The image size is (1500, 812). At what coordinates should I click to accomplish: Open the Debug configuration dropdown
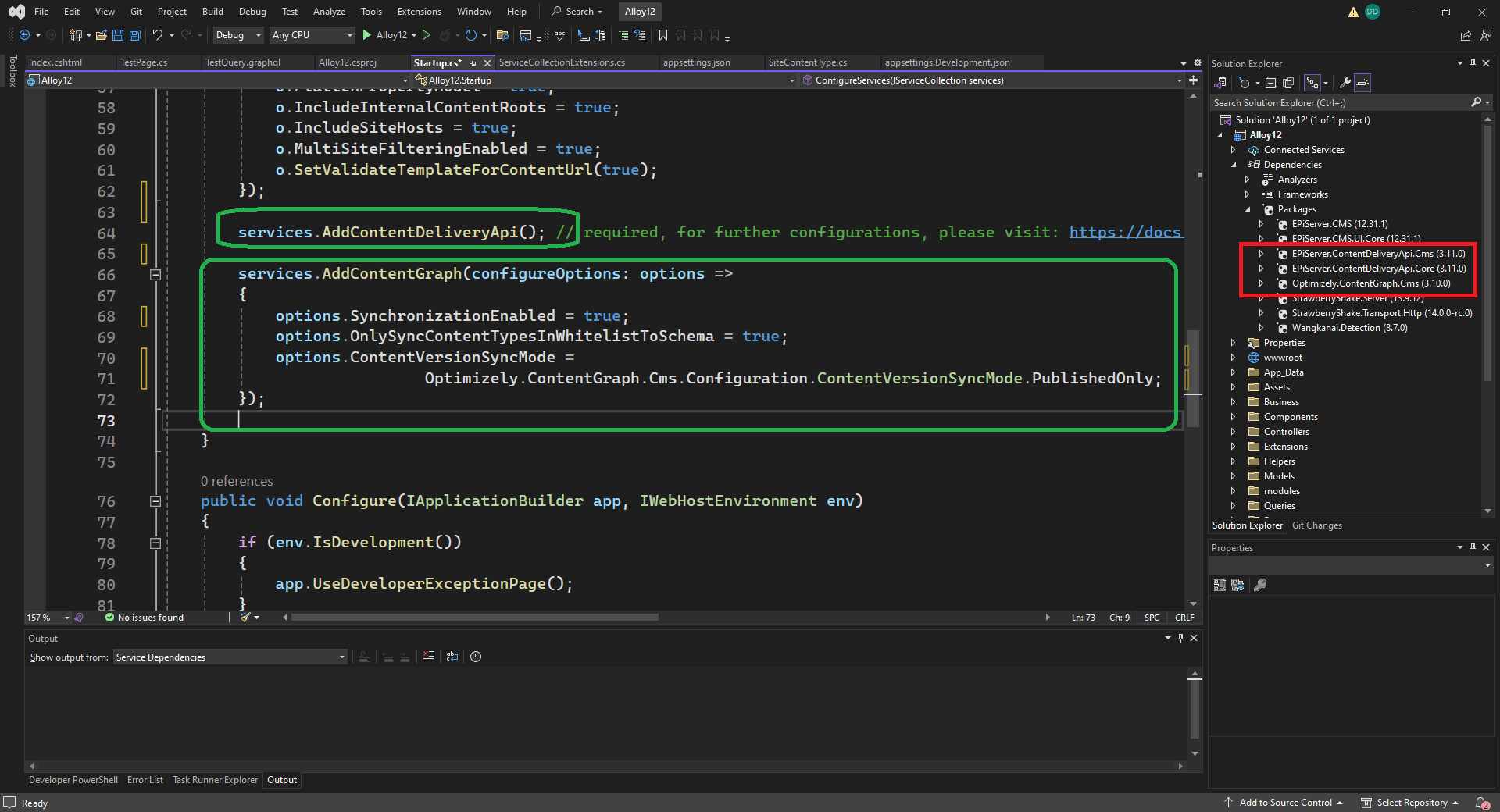pyautogui.click(x=237, y=35)
